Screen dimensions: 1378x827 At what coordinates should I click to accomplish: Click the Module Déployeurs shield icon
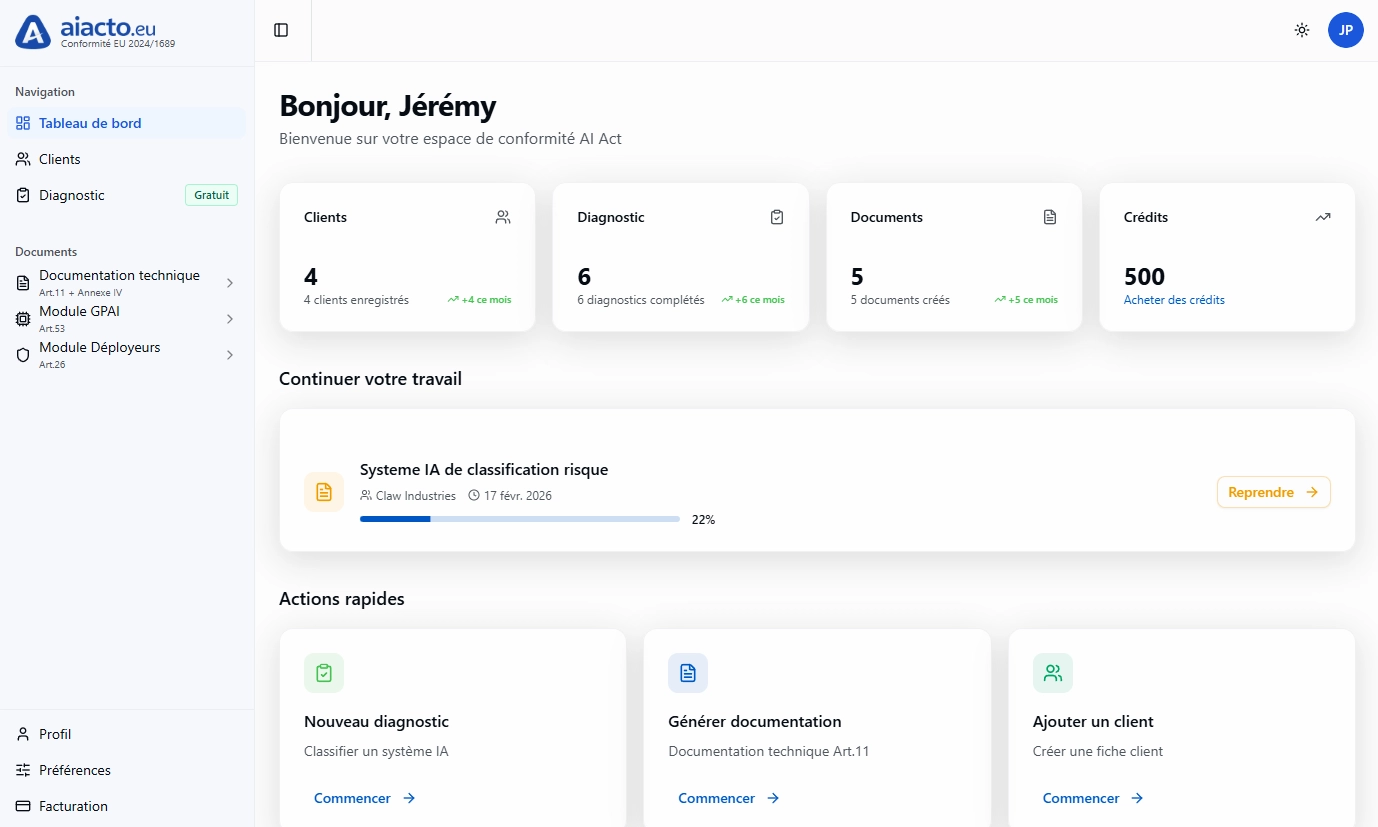click(x=22, y=354)
